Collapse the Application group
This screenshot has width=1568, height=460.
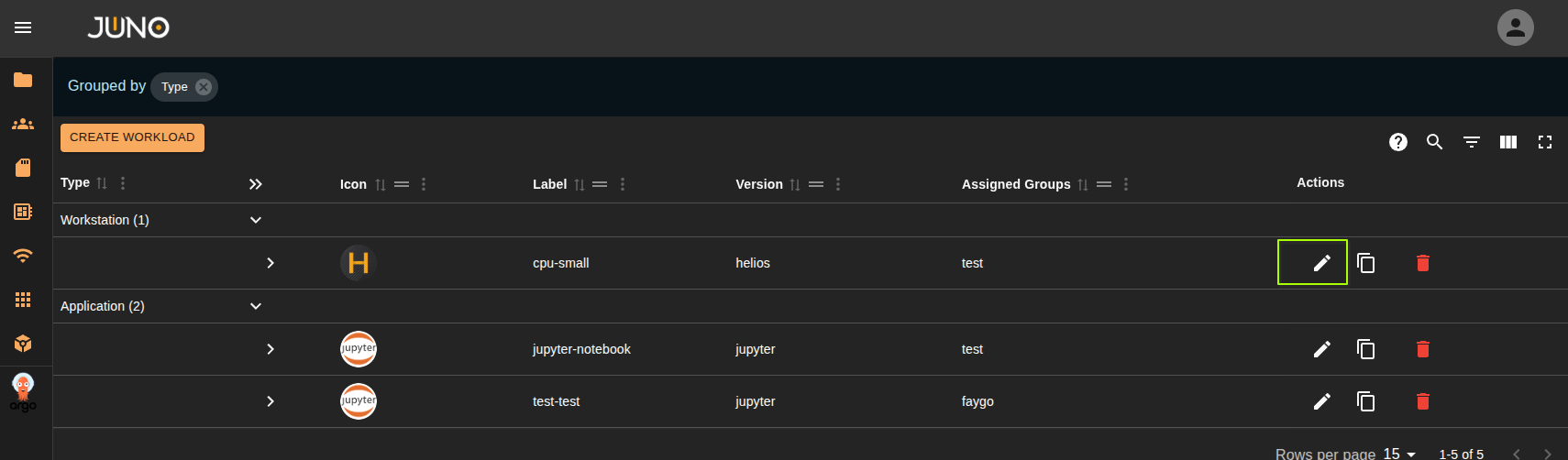point(256,306)
